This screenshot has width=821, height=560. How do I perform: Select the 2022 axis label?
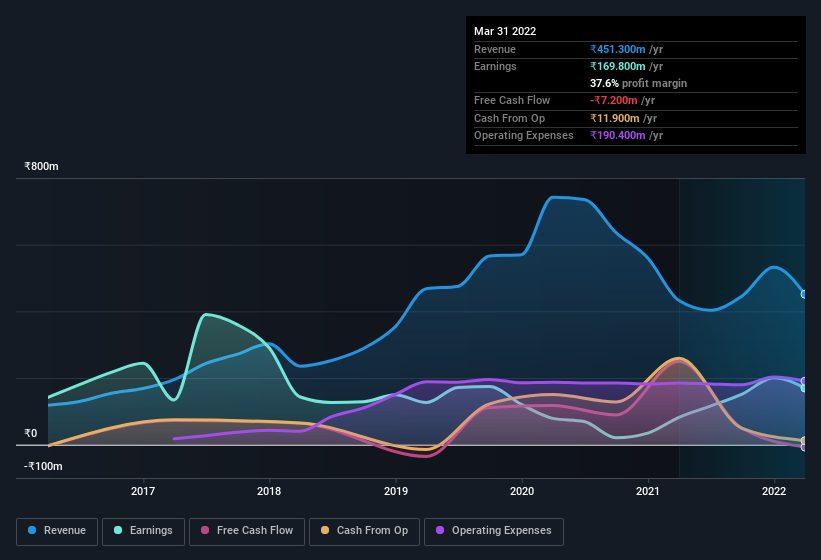(774, 491)
